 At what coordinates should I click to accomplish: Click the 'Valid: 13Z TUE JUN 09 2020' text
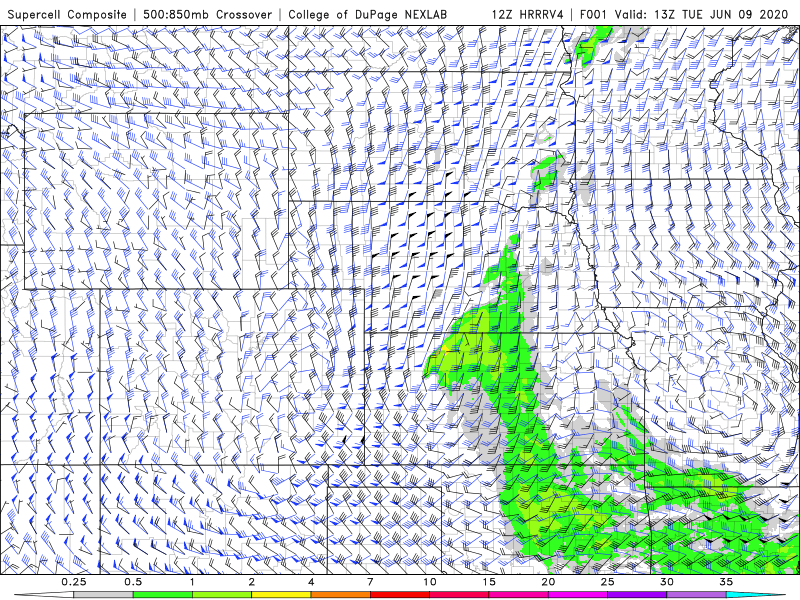click(702, 14)
